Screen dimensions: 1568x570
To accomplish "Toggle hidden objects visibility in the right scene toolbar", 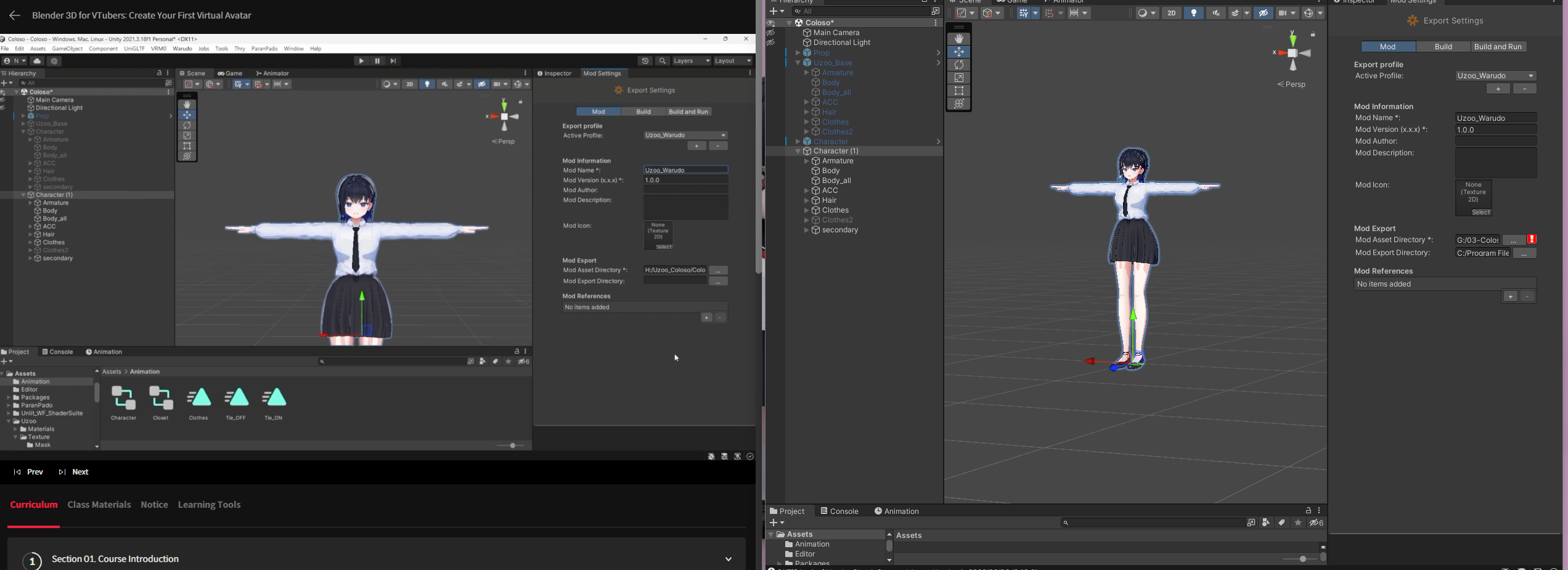I will (x=1263, y=13).
